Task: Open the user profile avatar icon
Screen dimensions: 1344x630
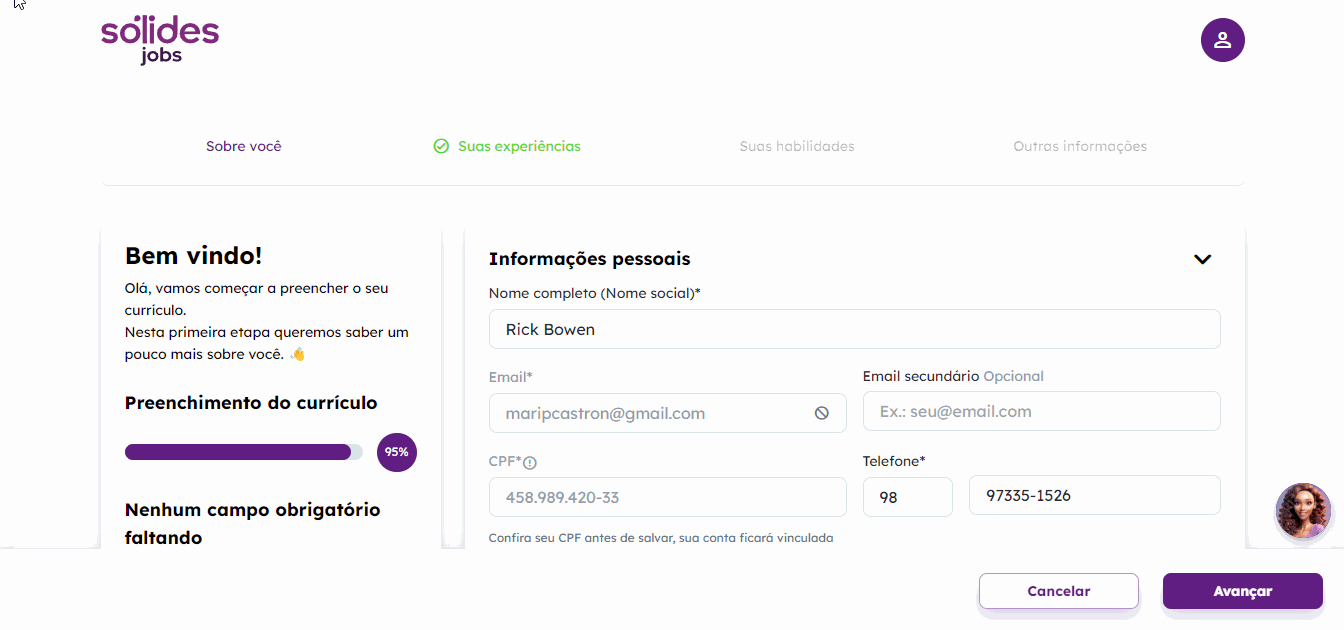Action: pyautogui.click(x=1222, y=40)
